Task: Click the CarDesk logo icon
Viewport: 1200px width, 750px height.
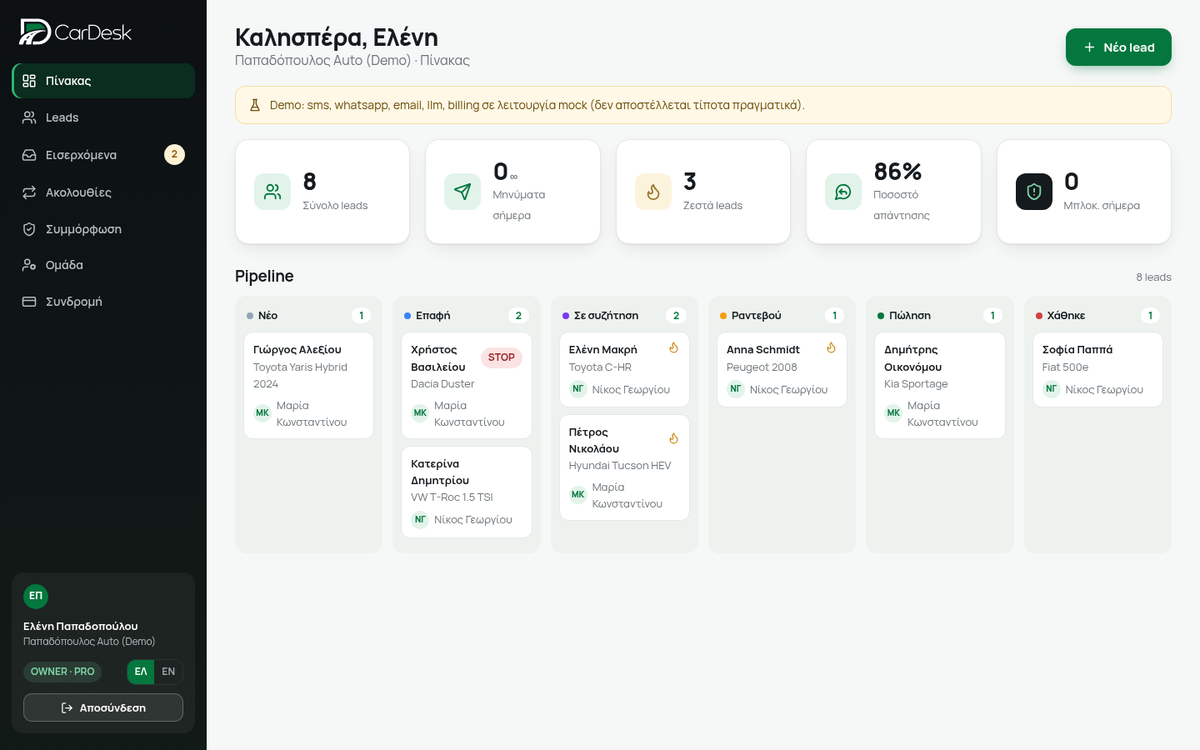Action: 35,32
